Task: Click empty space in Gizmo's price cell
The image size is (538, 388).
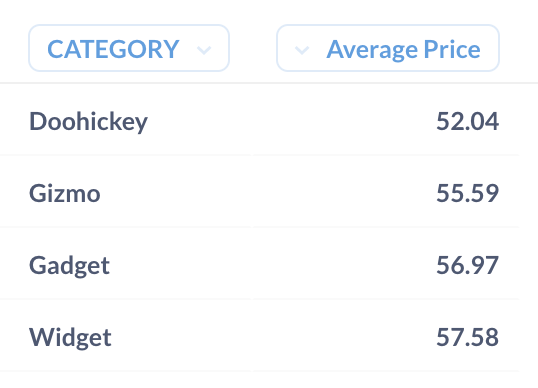Action: coord(343,193)
